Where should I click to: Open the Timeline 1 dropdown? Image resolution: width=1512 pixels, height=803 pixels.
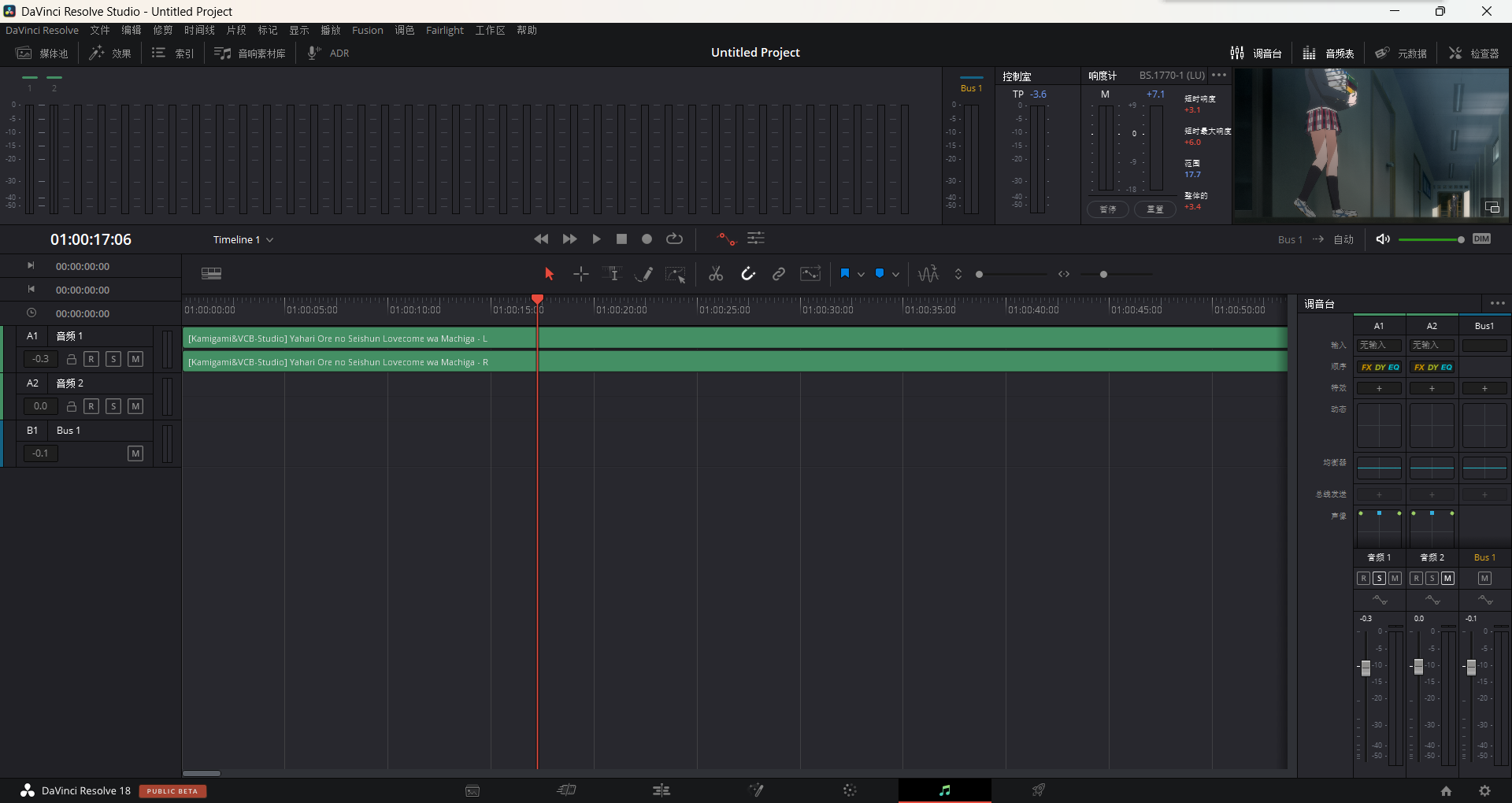pyautogui.click(x=243, y=240)
